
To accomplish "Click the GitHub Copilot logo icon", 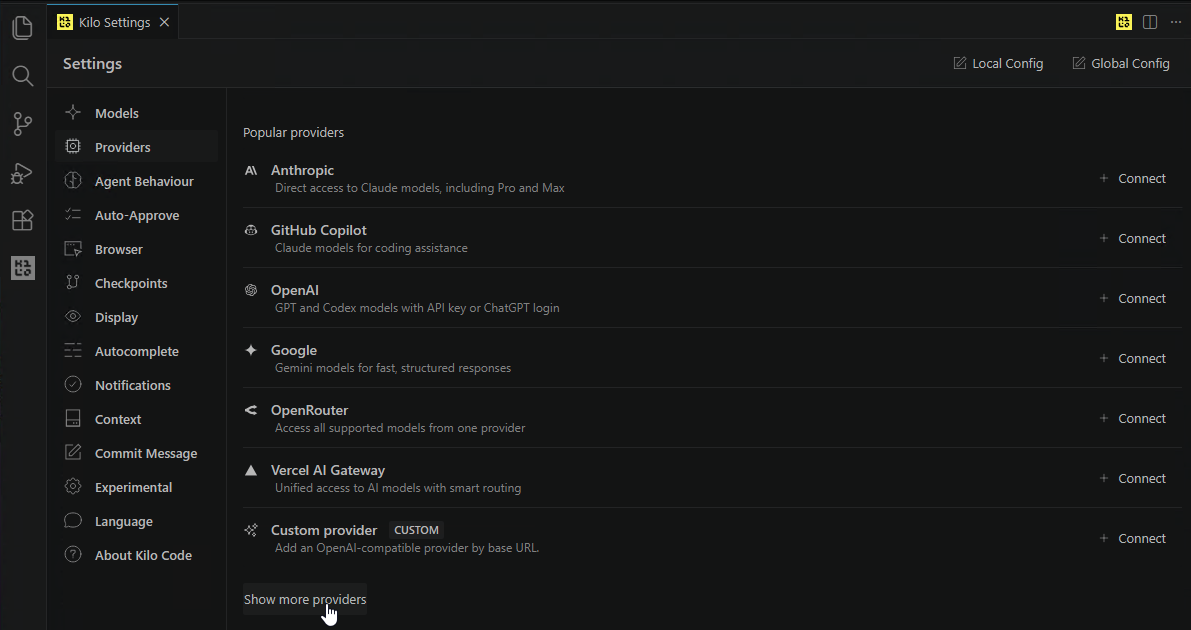I will [251, 230].
